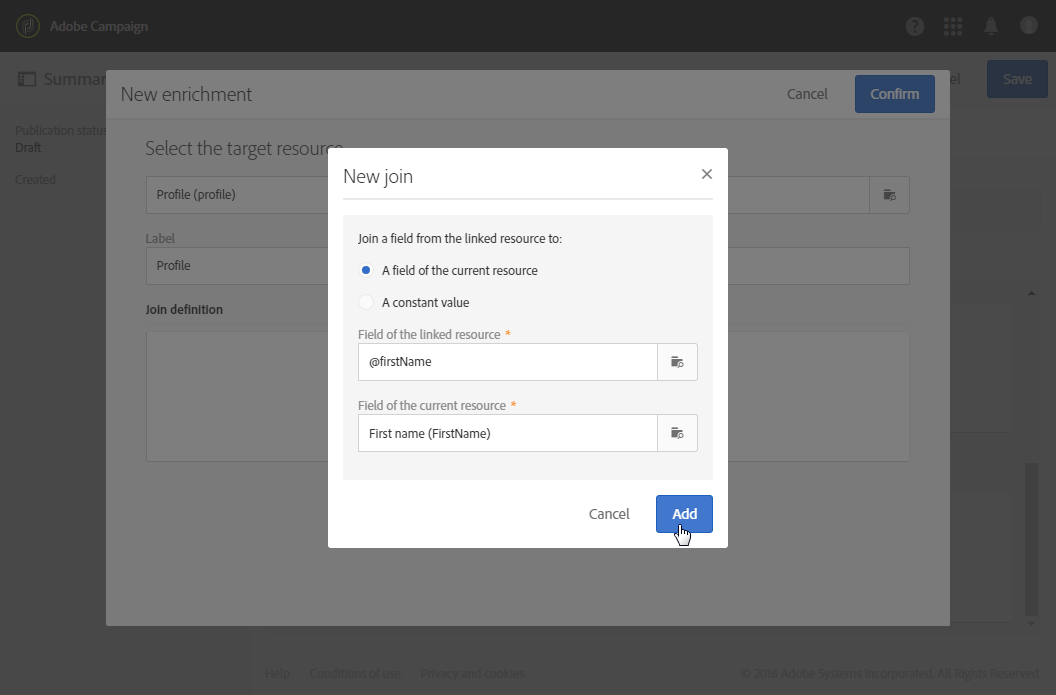Viewport: 1056px width, 695px height.
Task: Click the Label field containing Profile
Action: click(240, 266)
